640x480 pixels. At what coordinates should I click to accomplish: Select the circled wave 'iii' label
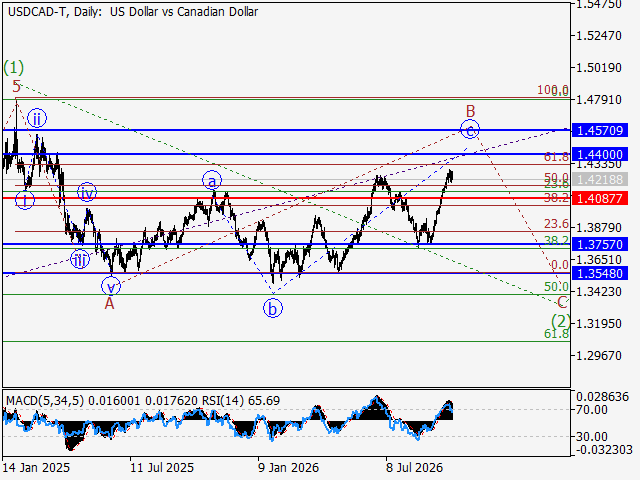coord(80,259)
